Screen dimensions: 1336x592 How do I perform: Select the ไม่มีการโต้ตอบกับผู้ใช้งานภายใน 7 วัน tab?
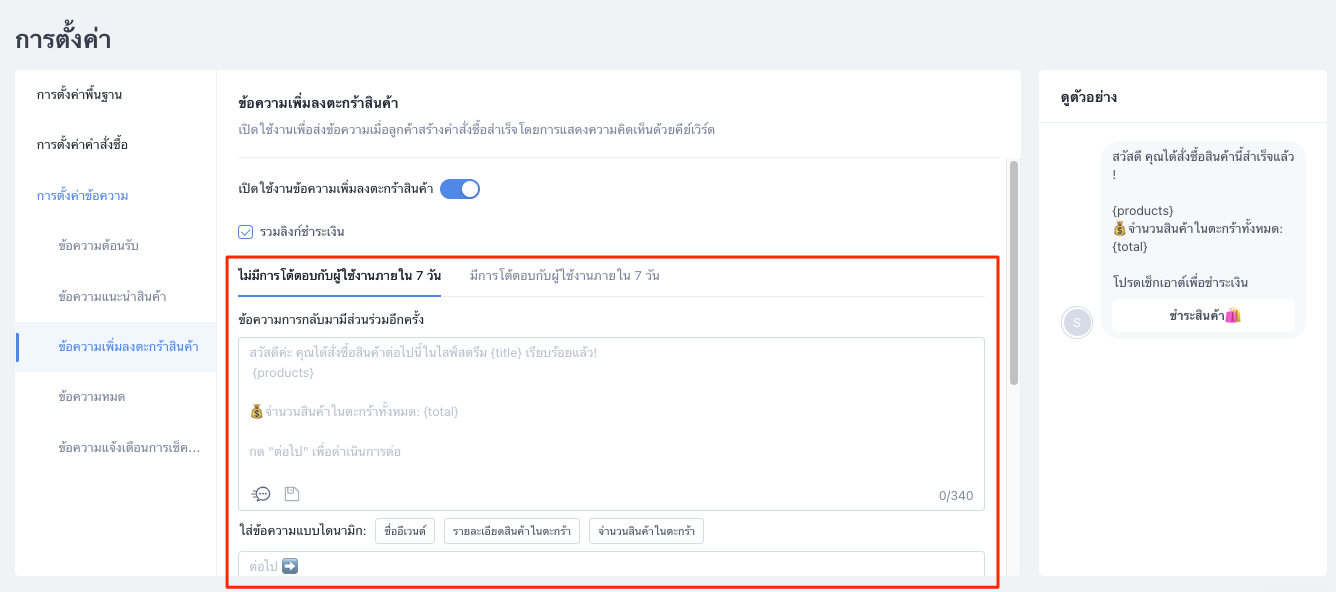click(x=340, y=276)
